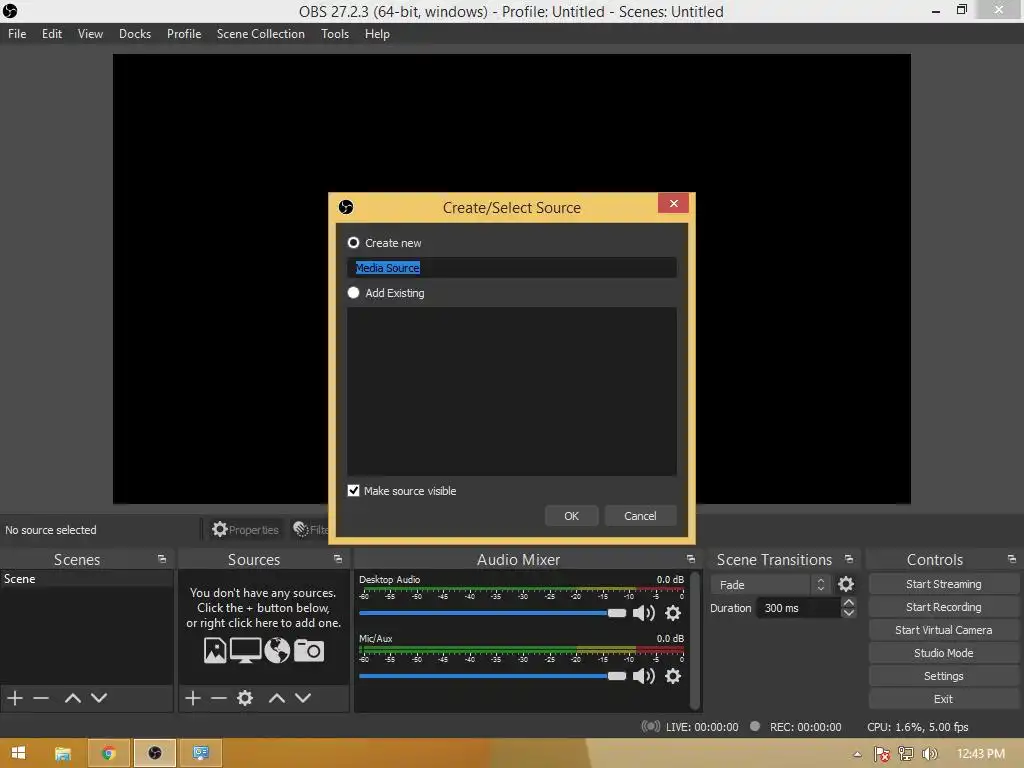Click Exit button in Controls

point(944,698)
